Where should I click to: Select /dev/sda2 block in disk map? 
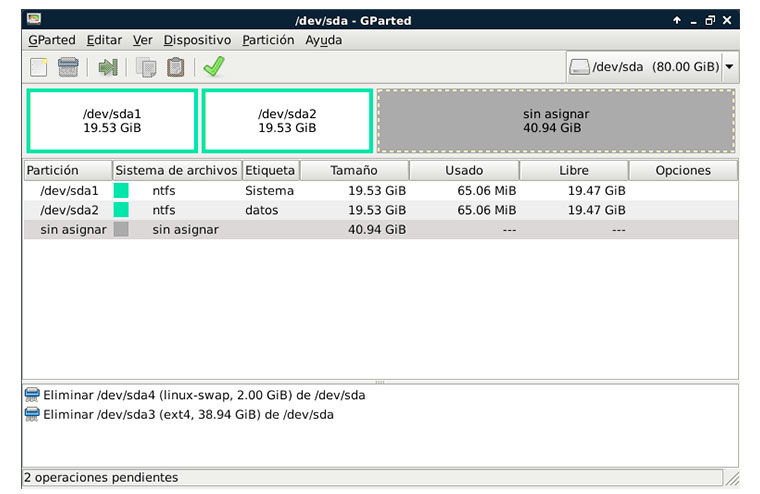point(287,121)
